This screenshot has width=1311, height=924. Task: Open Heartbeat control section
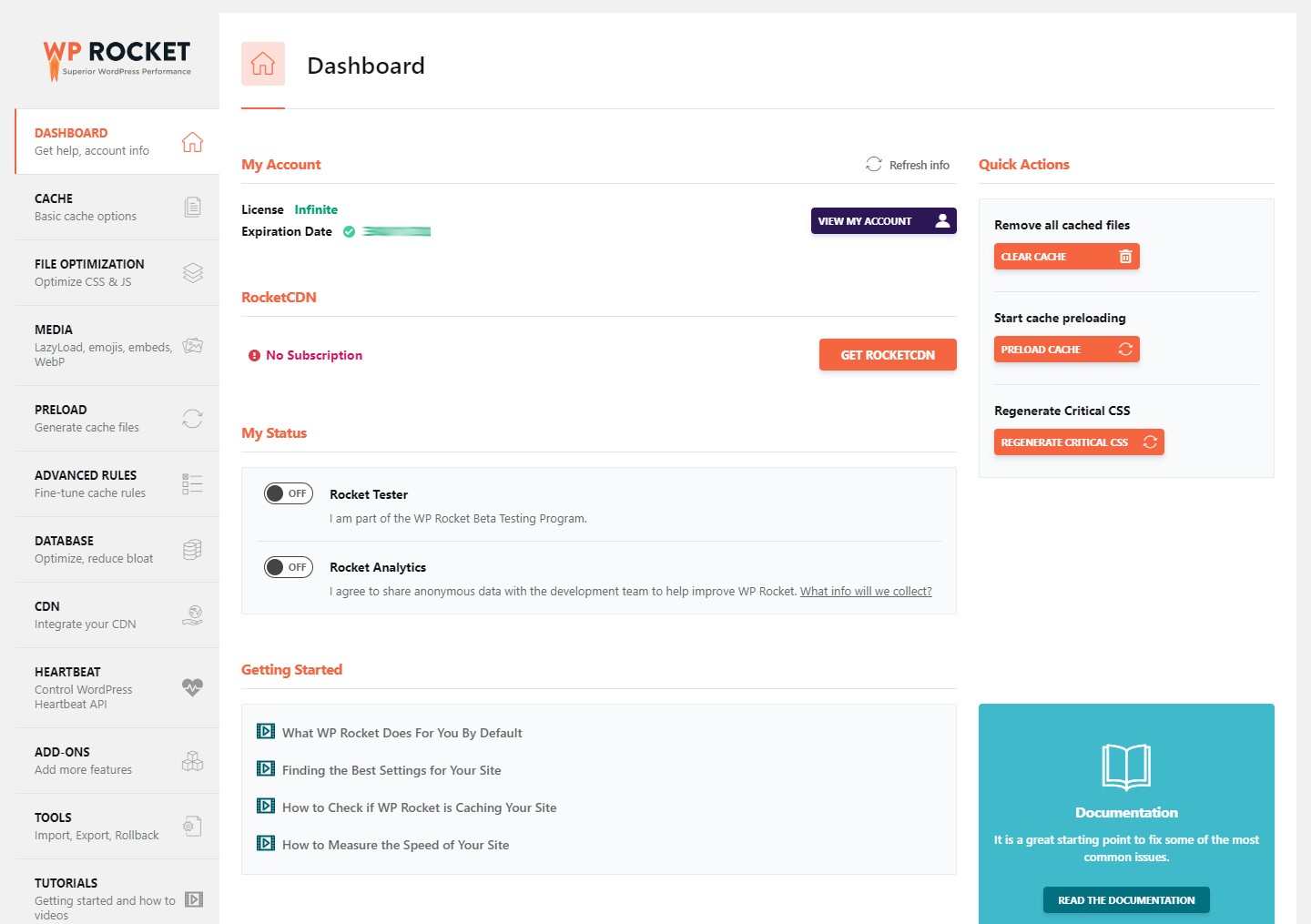point(117,688)
